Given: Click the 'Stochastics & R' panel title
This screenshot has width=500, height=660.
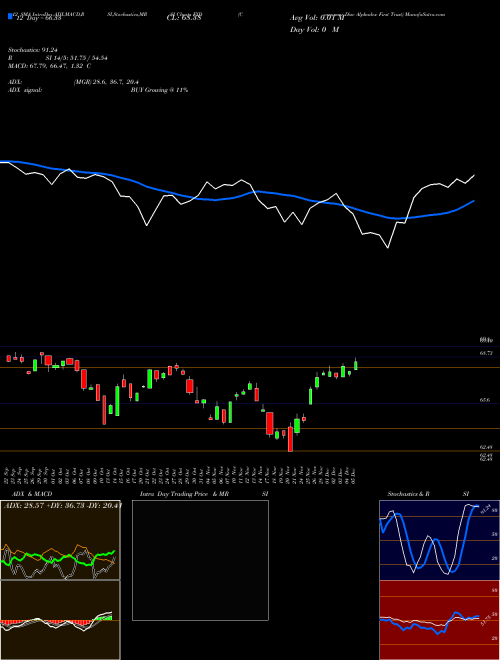Looking at the screenshot, I should 408,494.
